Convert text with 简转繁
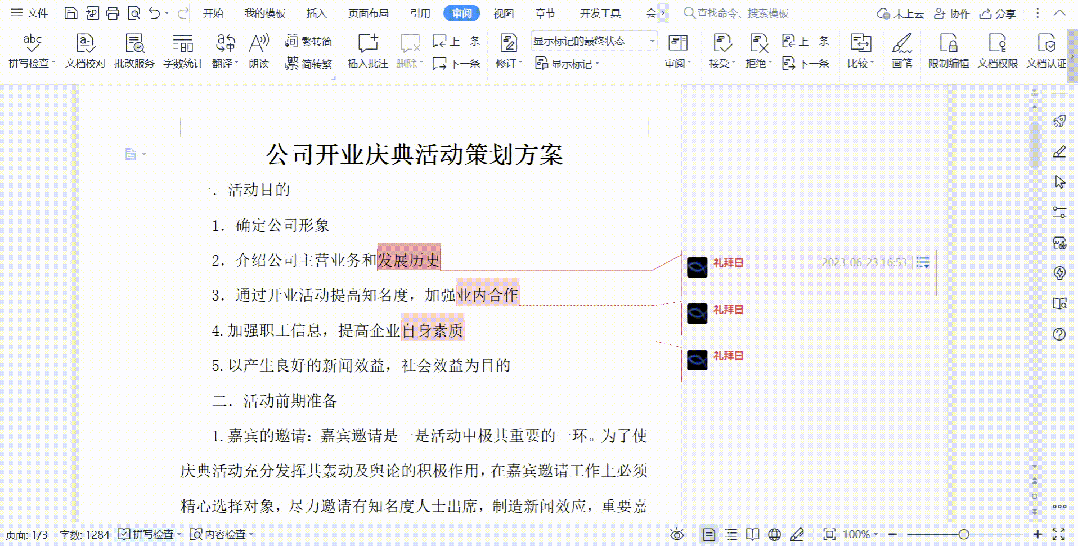 (308, 64)
